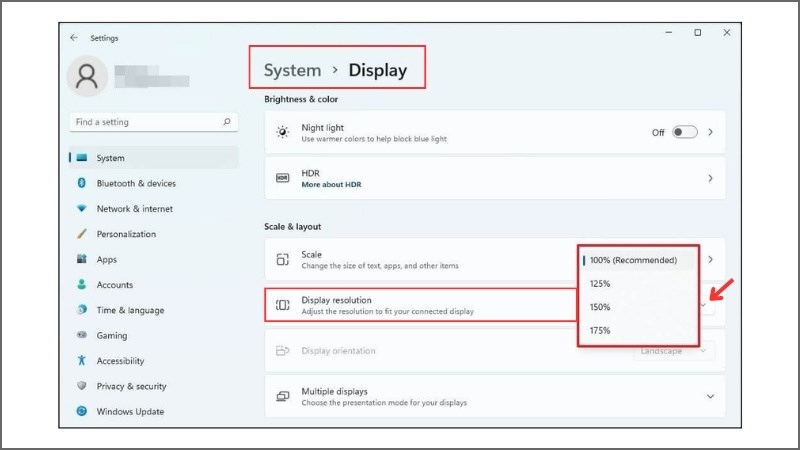Screen dimensions: 800x450
Task: Click the Time & language globe icon
Action: (x=82, y=309)
